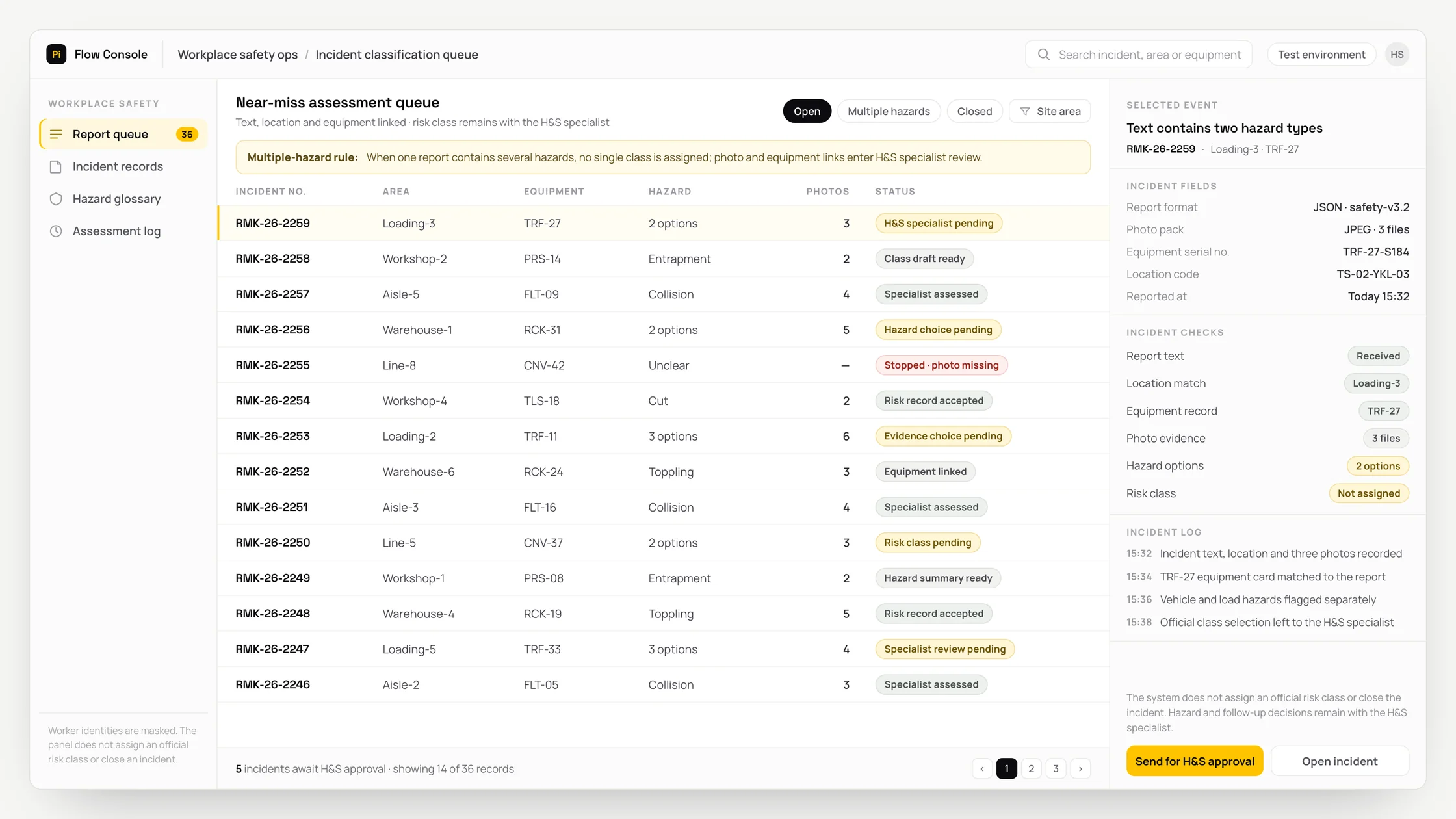Go to page 1

click(x=1007, y=768)
